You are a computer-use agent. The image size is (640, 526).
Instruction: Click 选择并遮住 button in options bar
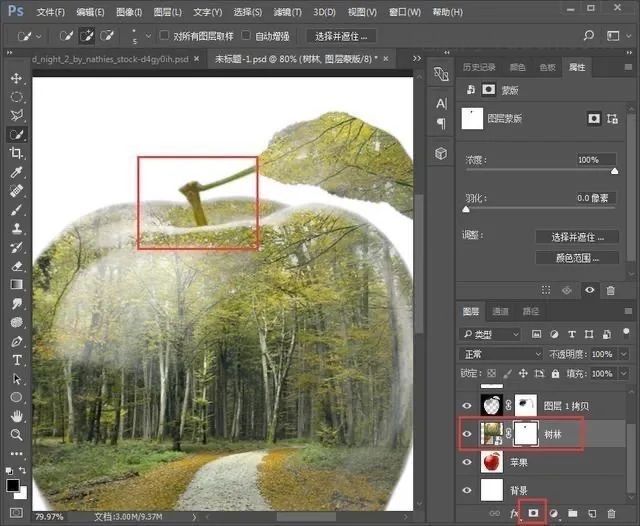(x=340, y=36)
